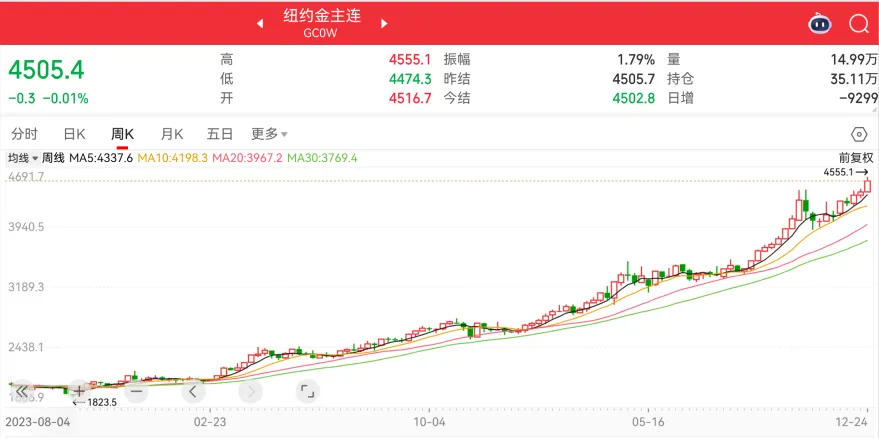The image size is (879, 439).
Task: Click the search magnifier icon
Action: click(x=858, y=24)
